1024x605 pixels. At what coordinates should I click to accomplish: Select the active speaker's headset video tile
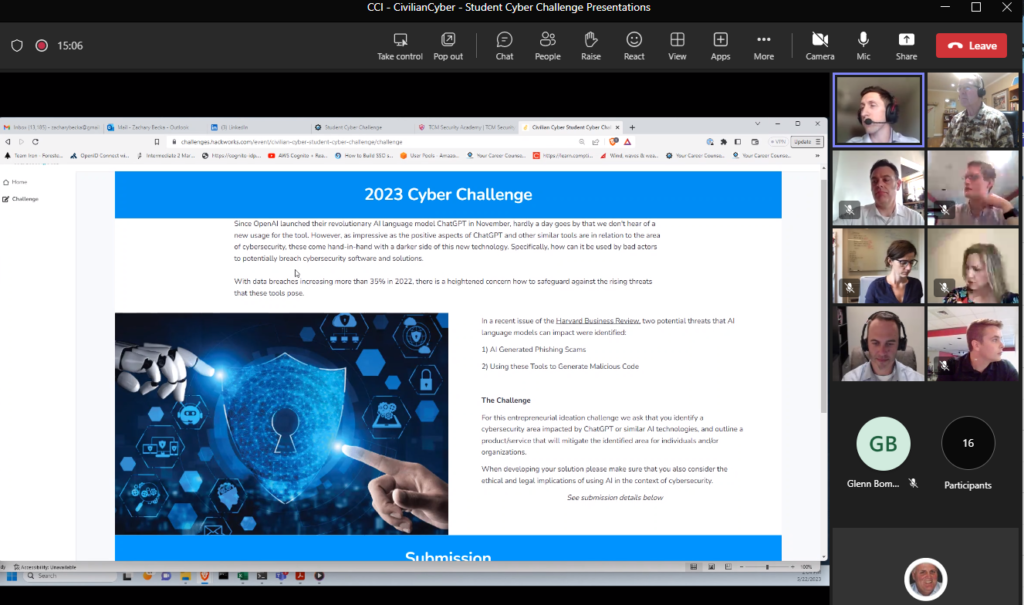[x=878, y=109]
